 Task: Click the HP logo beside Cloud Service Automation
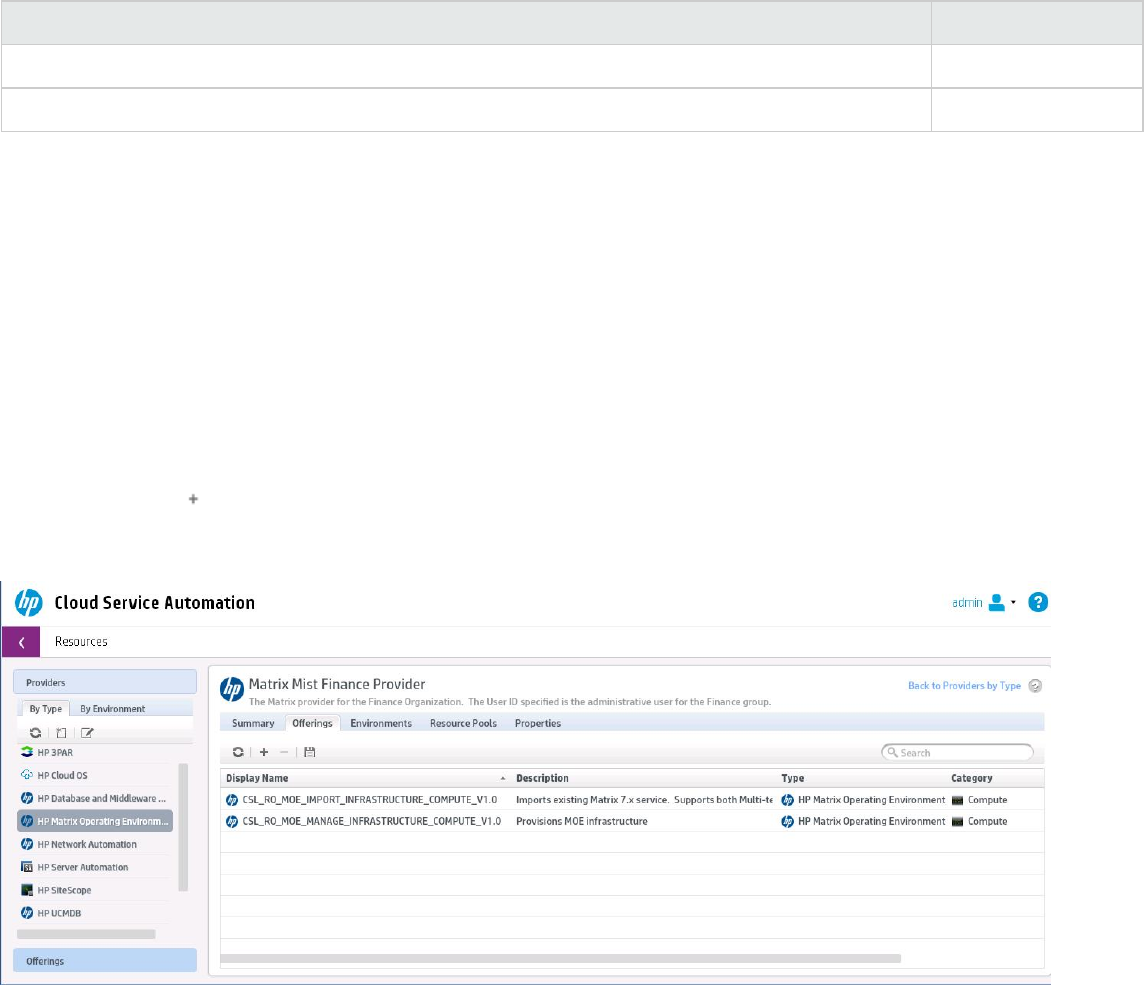28,603
